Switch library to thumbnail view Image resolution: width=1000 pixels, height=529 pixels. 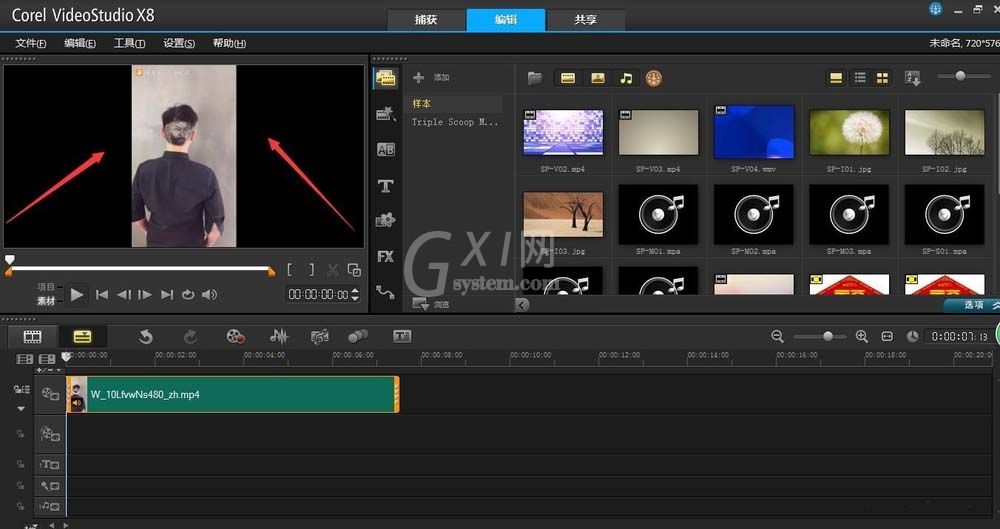tap(882, 78)
